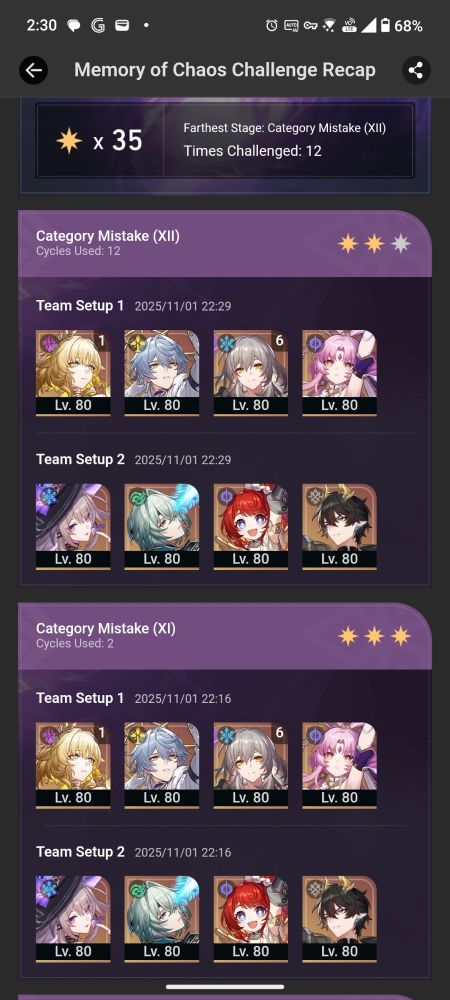
Task: Open Category Mistake (XII) stage header
Action: (225, 243)
